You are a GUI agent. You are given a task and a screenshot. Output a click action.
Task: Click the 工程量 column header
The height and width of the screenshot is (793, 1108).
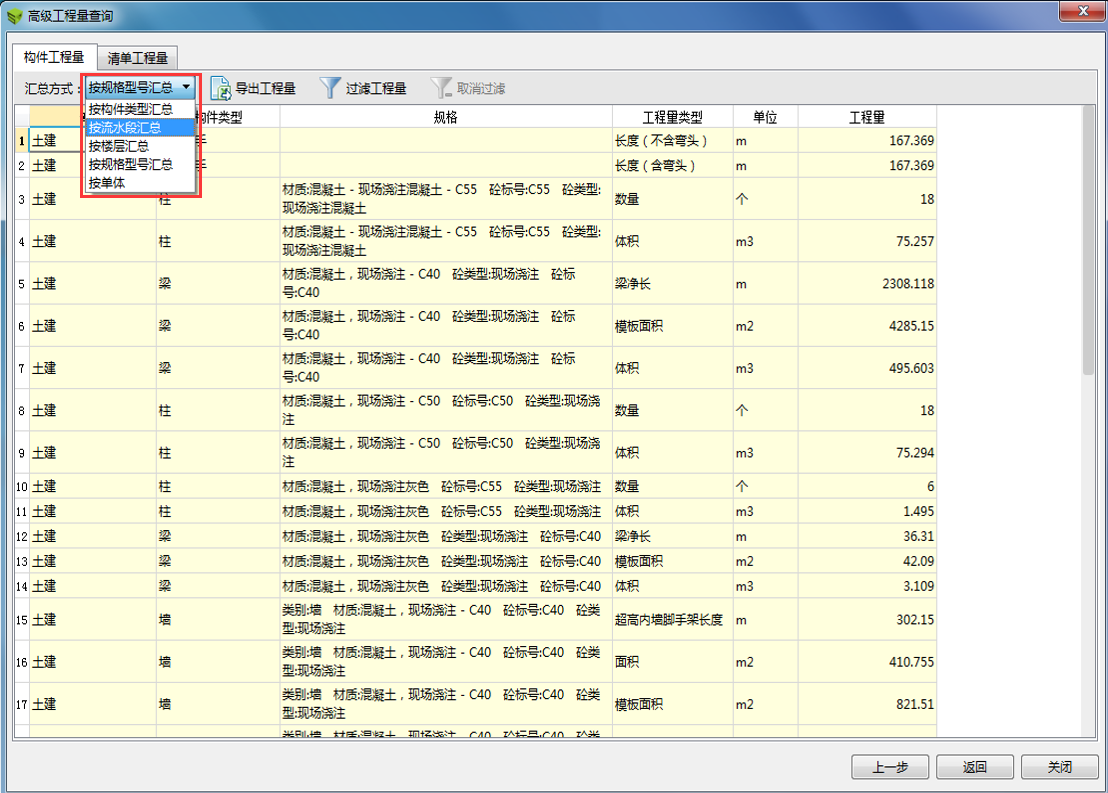coord(867,117)
